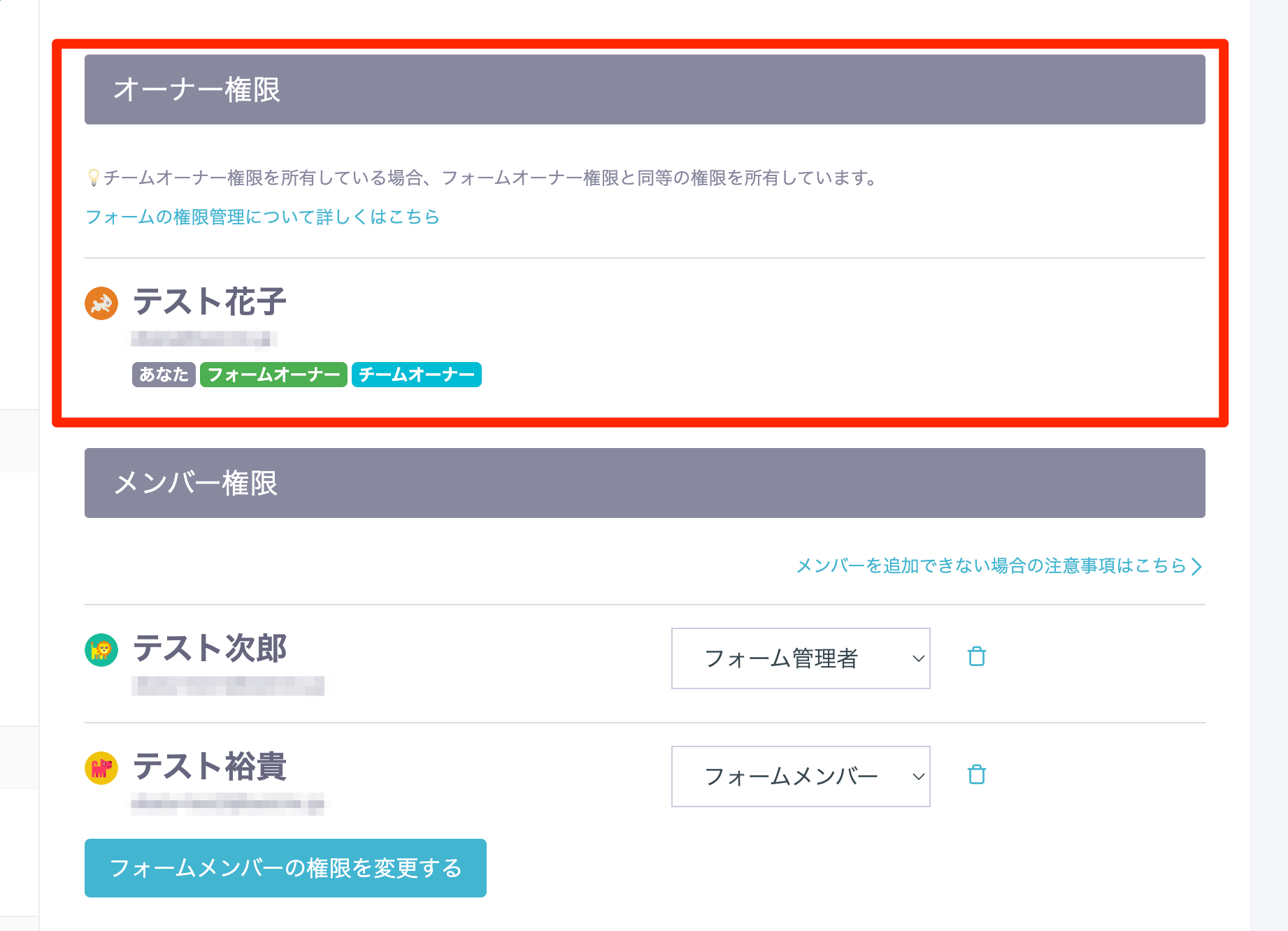Click the あなた badge
The width and height of the screenshot is (1288, 931).
point(164,375)
